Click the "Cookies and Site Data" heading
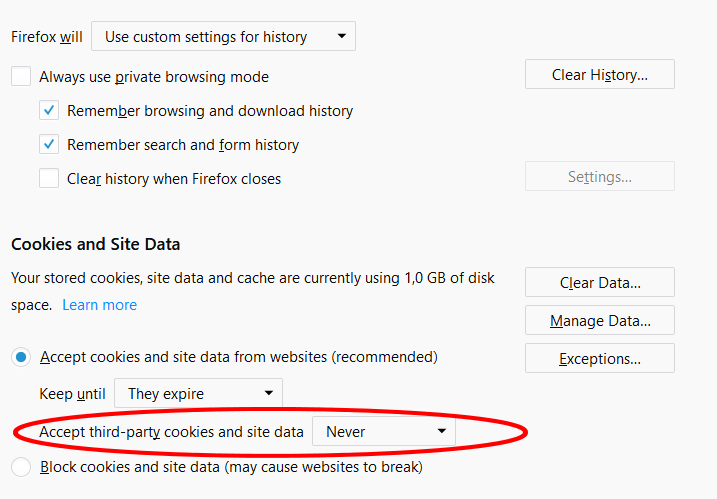The image size is (717, 499). [95, 244]
